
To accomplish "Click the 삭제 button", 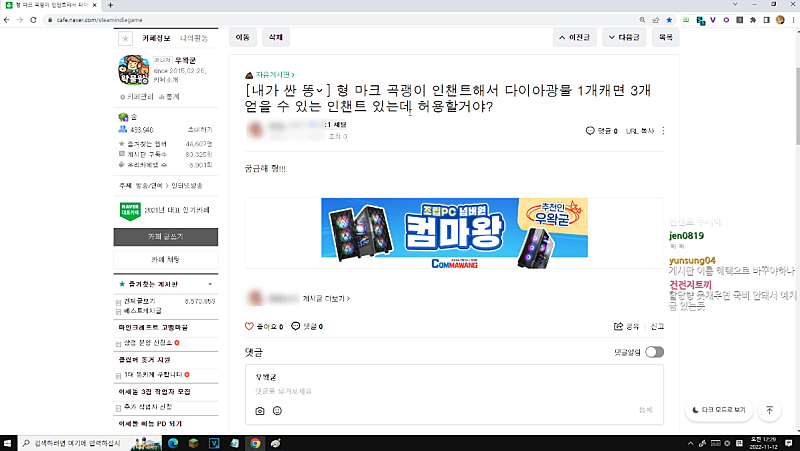I will [x=276, y=37].
